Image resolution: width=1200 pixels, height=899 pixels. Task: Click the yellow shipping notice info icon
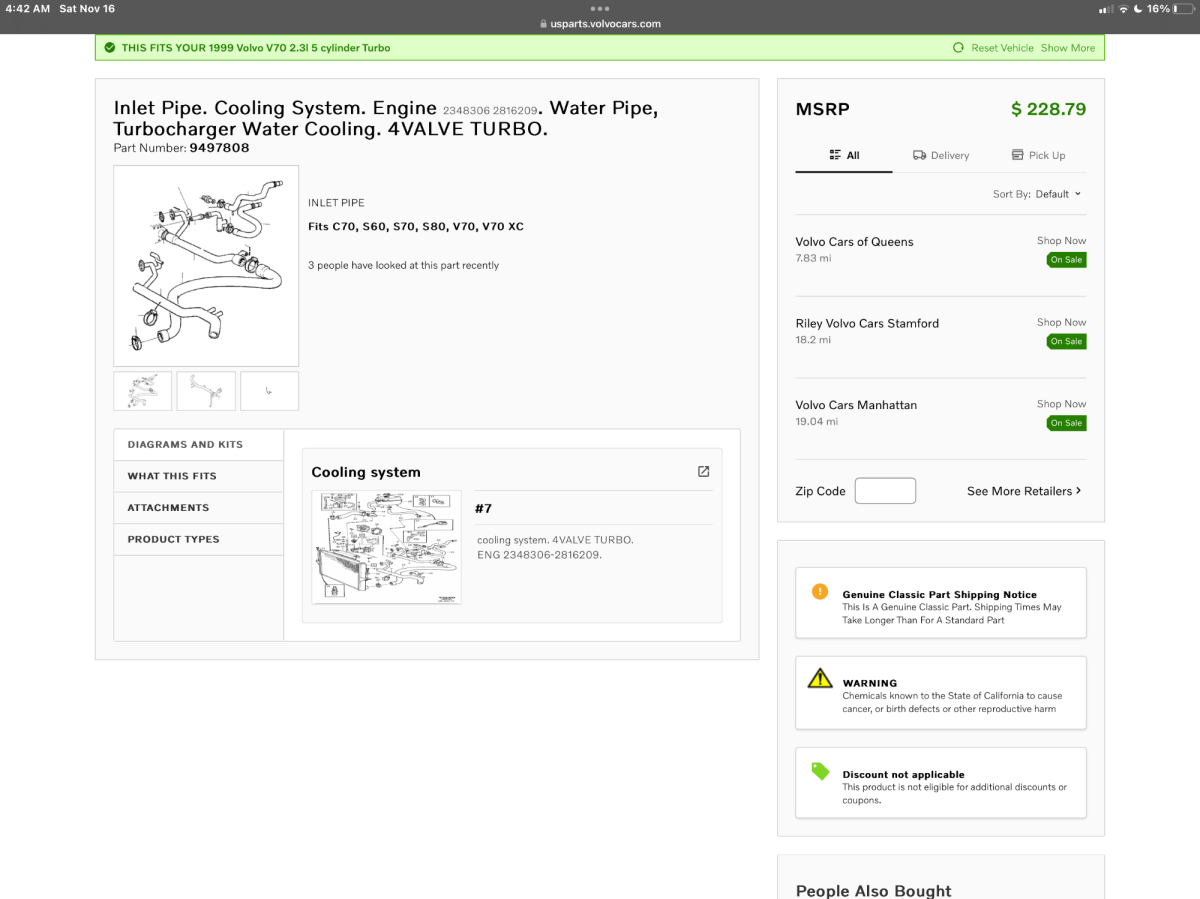[820, 592]
